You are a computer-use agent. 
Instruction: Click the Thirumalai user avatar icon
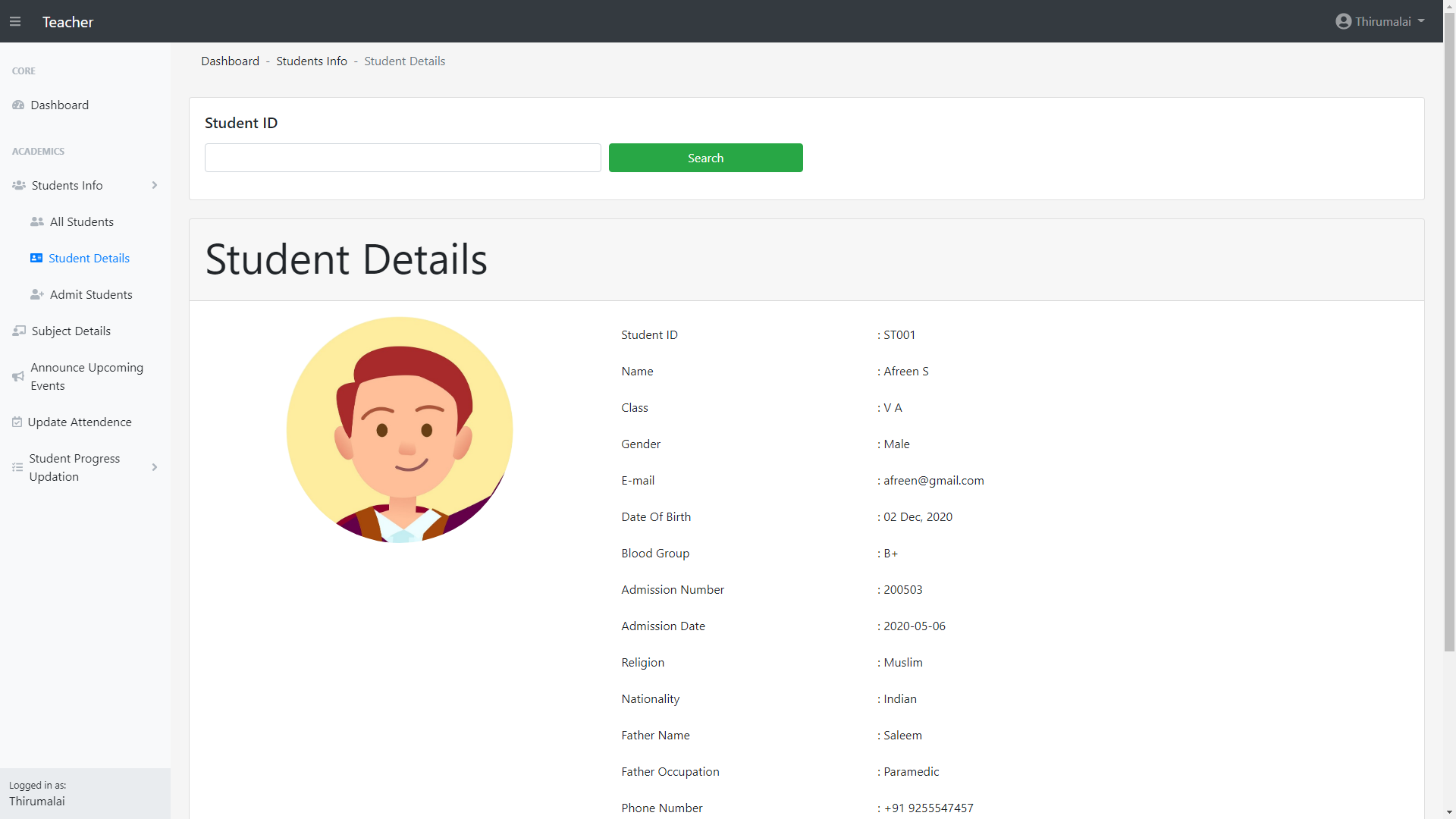[x=1343, y=22]
